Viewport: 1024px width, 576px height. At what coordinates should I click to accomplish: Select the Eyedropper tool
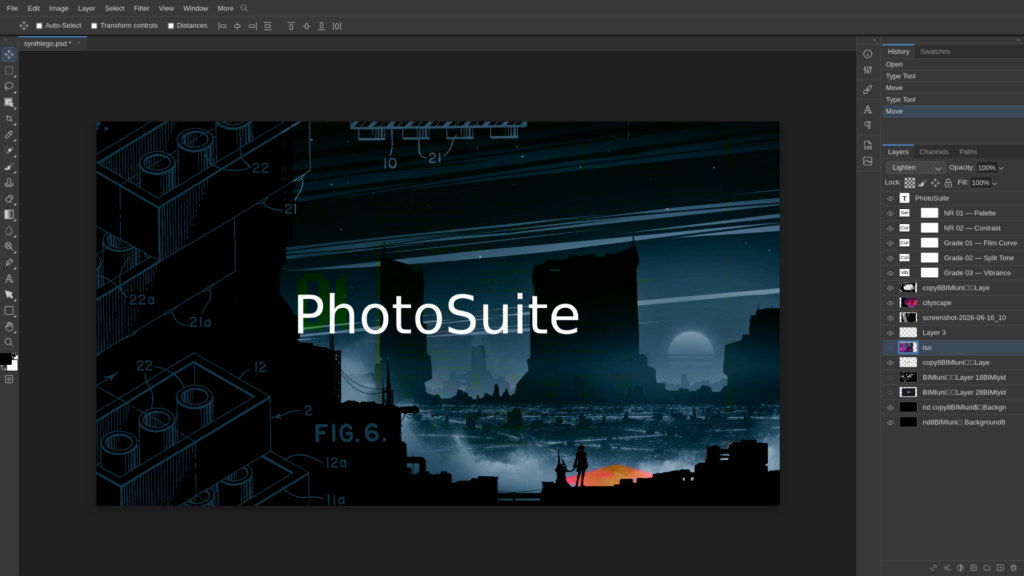point(9,135)
